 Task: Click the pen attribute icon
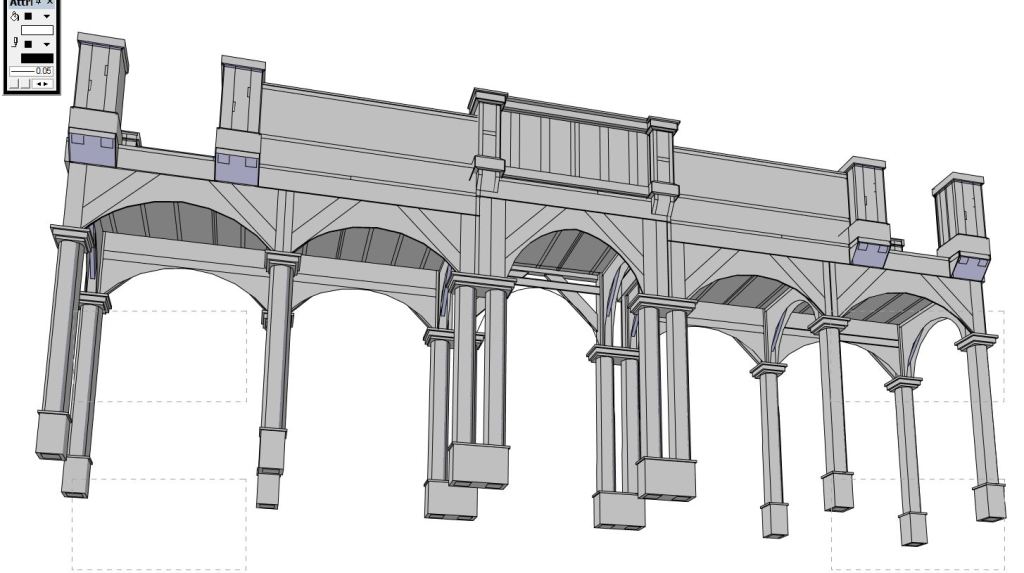click(15, 44)
